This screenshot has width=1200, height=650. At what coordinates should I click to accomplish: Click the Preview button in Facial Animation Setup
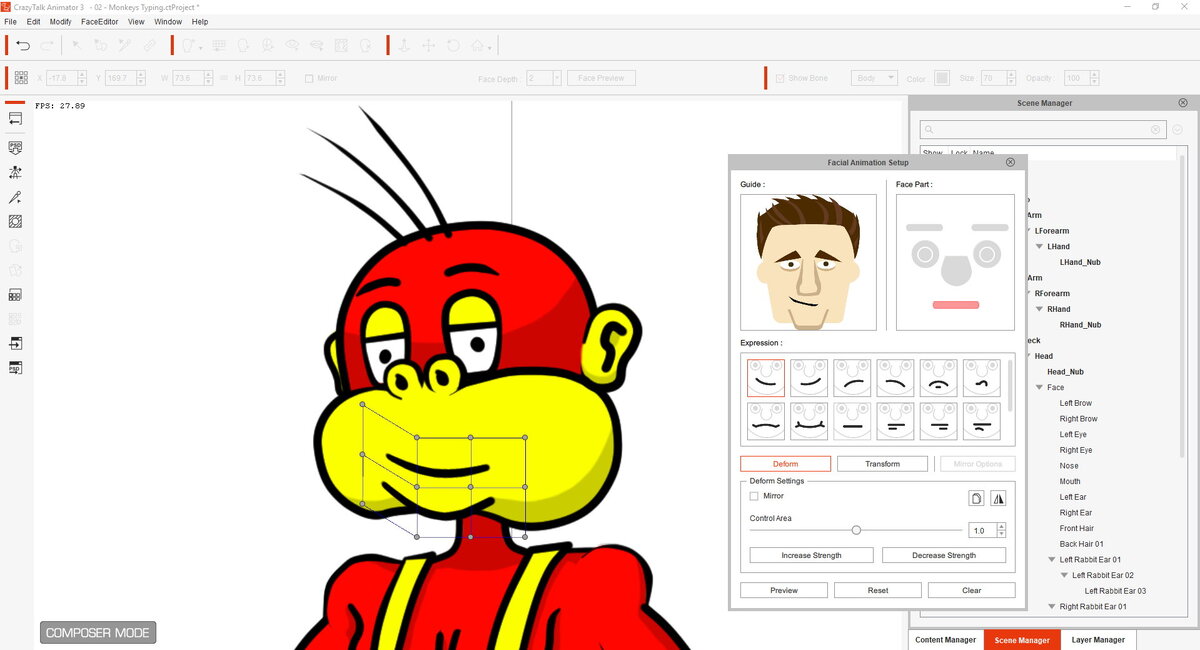(x=783, y=590)
